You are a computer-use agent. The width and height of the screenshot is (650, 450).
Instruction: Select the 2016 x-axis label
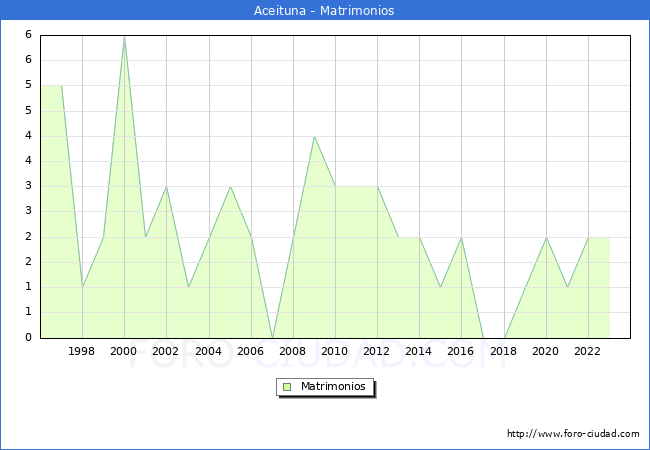tap(461, 351)
